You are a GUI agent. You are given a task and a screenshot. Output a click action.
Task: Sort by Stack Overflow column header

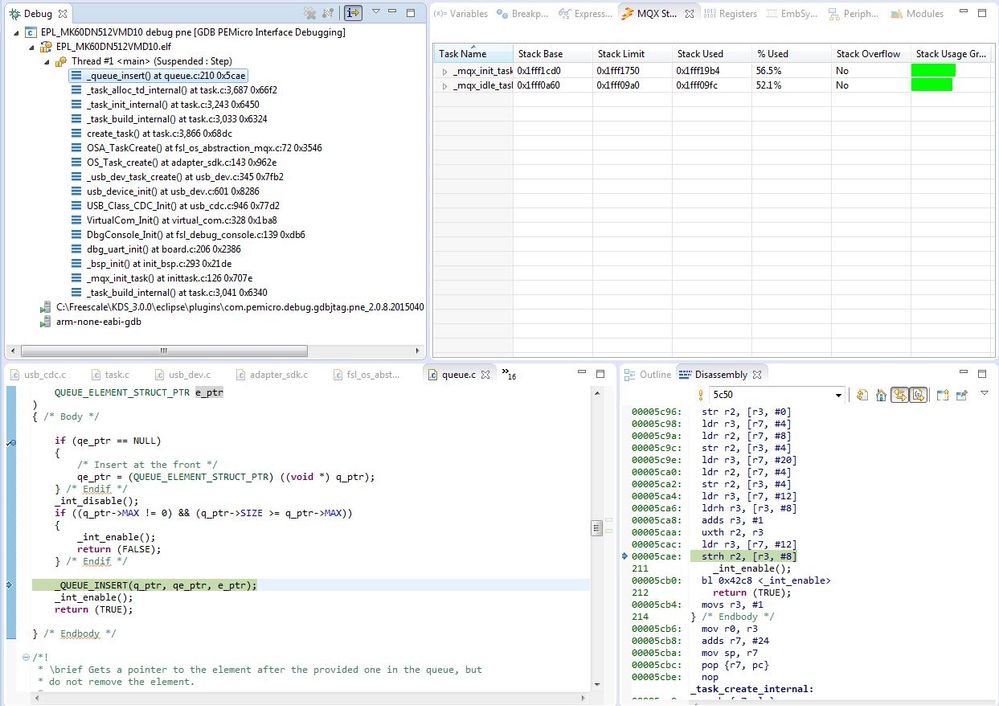871,54
